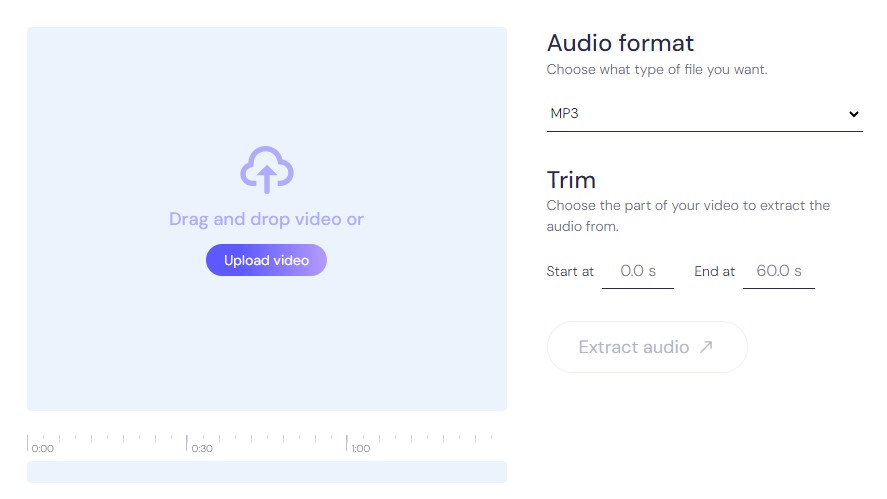Click the Start at time field
Viewport: 887px width, 499px height.
pyautogui.click(x=638, y=272)
